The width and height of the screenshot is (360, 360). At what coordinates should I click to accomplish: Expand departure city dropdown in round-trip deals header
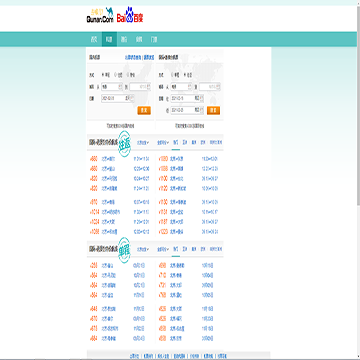click(143, 143)
